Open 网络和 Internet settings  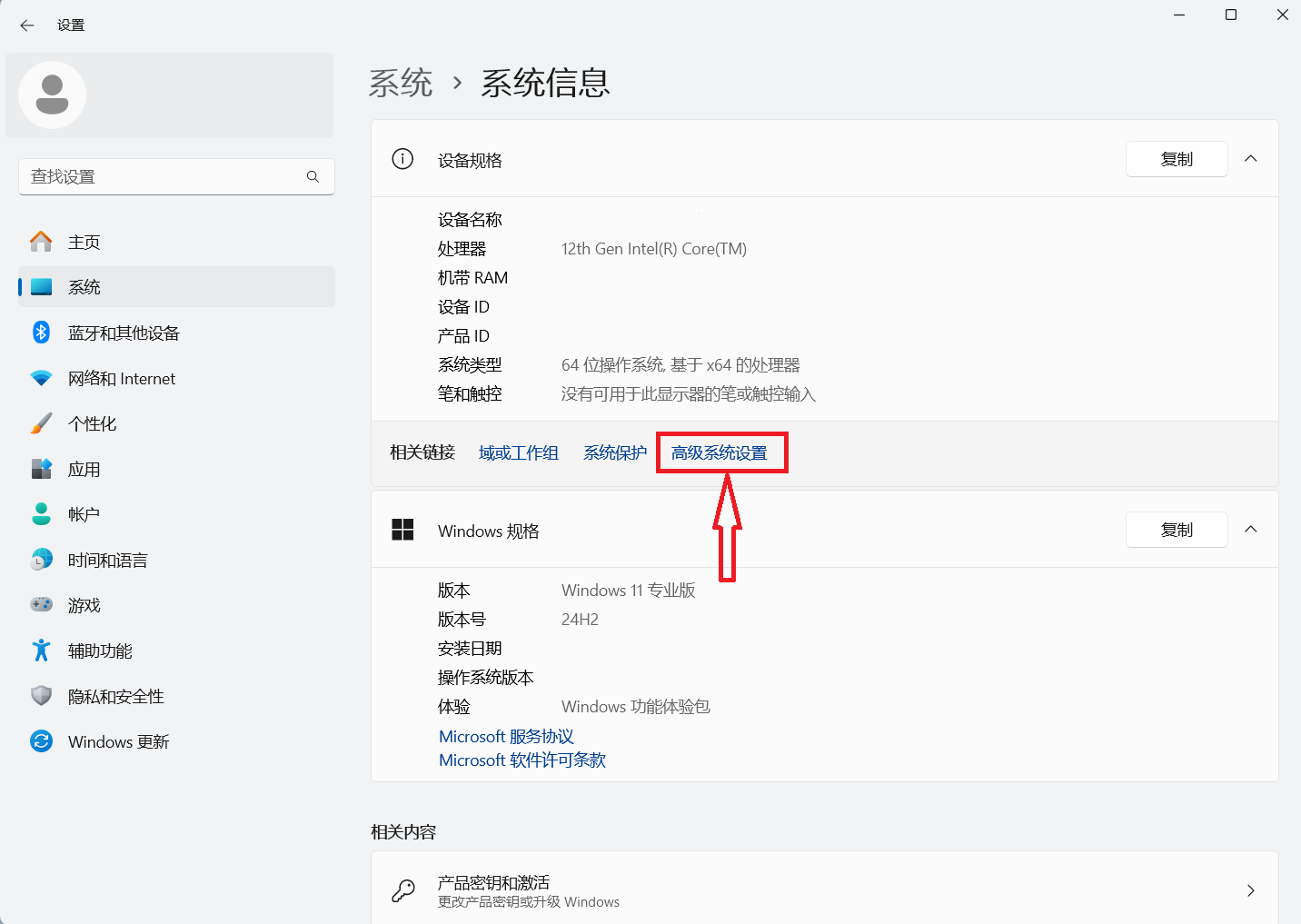tap(122, 378)
